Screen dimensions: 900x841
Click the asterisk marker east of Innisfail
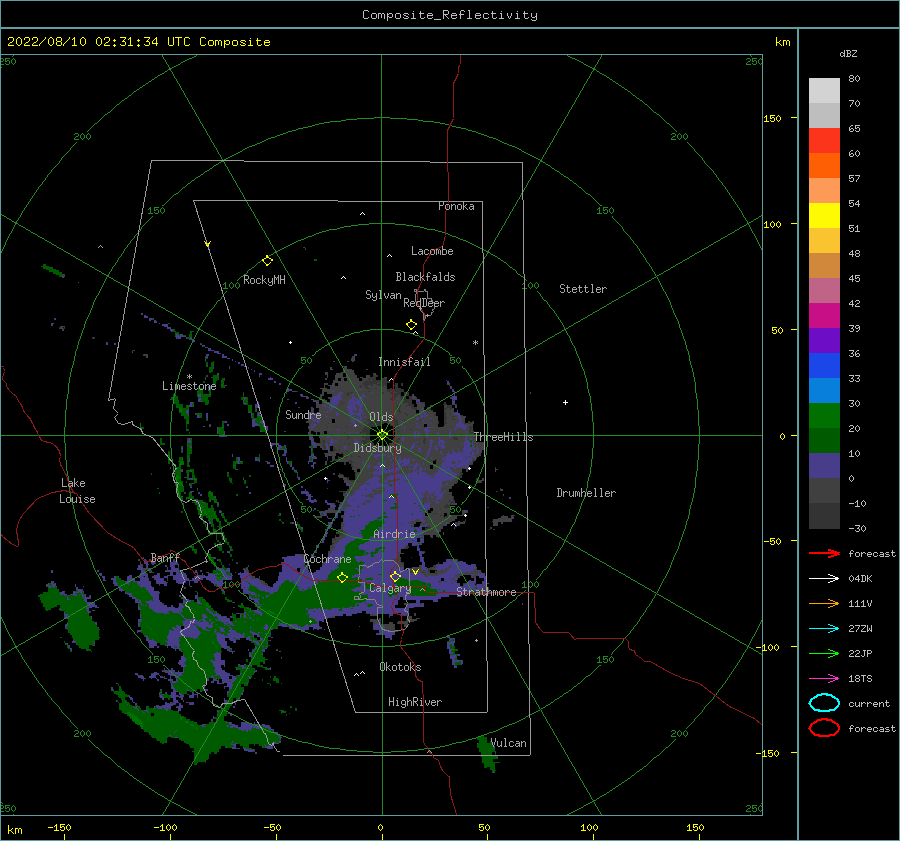(475, 343)
